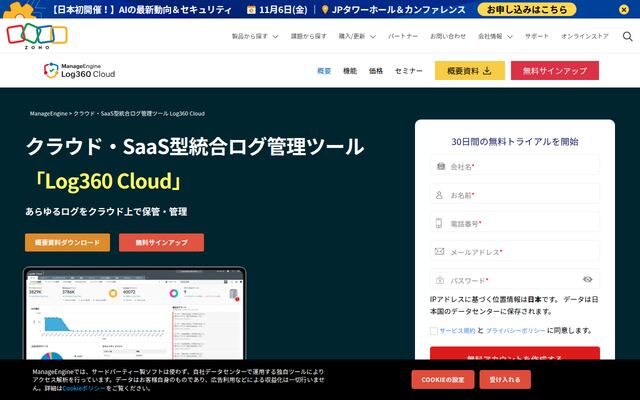The image size is (640, 400).
Task: Click 概要資料ダウンロード orange button
Action: coord(67,242)
